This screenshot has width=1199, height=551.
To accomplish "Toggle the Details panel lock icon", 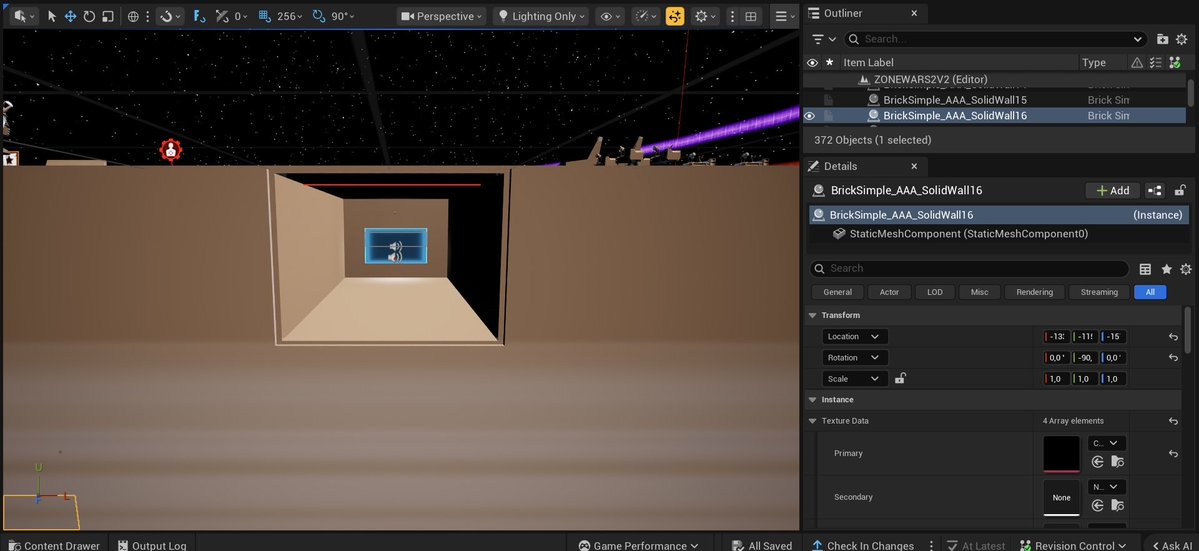I will (x=1181, y=190).
